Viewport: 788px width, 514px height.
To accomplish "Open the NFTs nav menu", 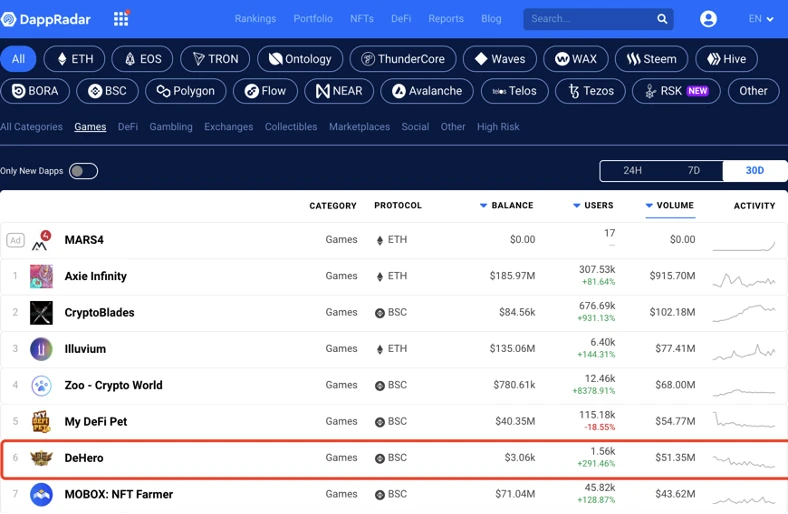I will point(362,19).
